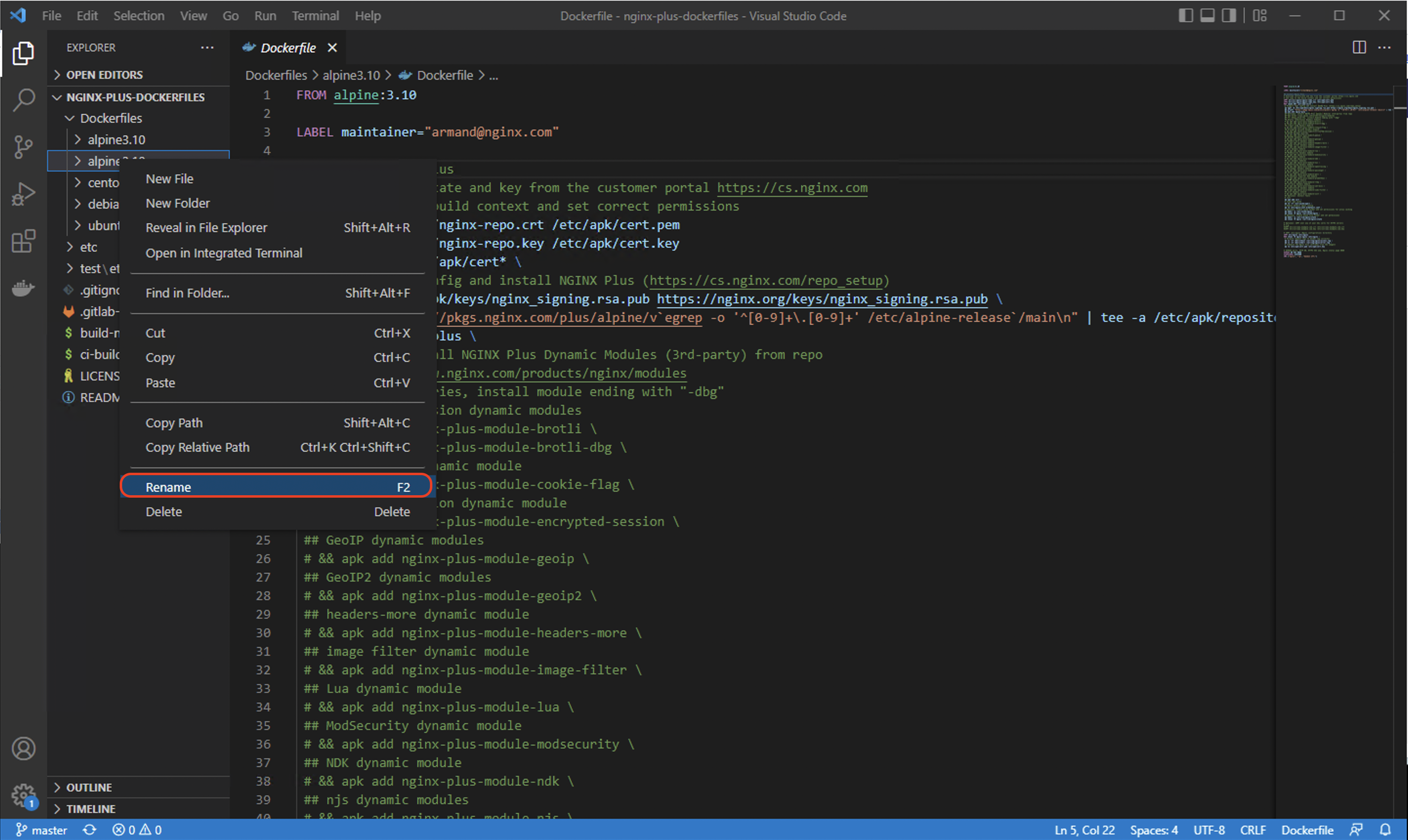The height and width of the screenshot is (840, 1408).
Task: Open the Accounts icon
Action: point(23,749)
